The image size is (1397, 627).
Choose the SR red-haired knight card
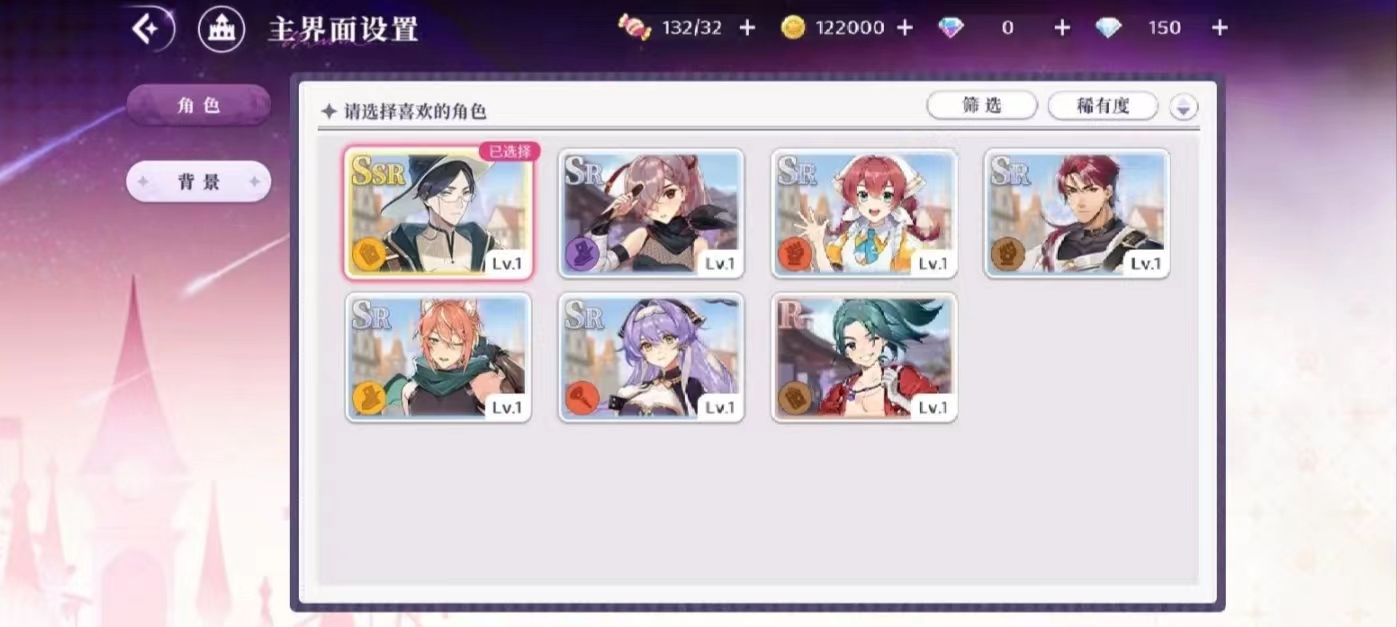click(1077, 213)
